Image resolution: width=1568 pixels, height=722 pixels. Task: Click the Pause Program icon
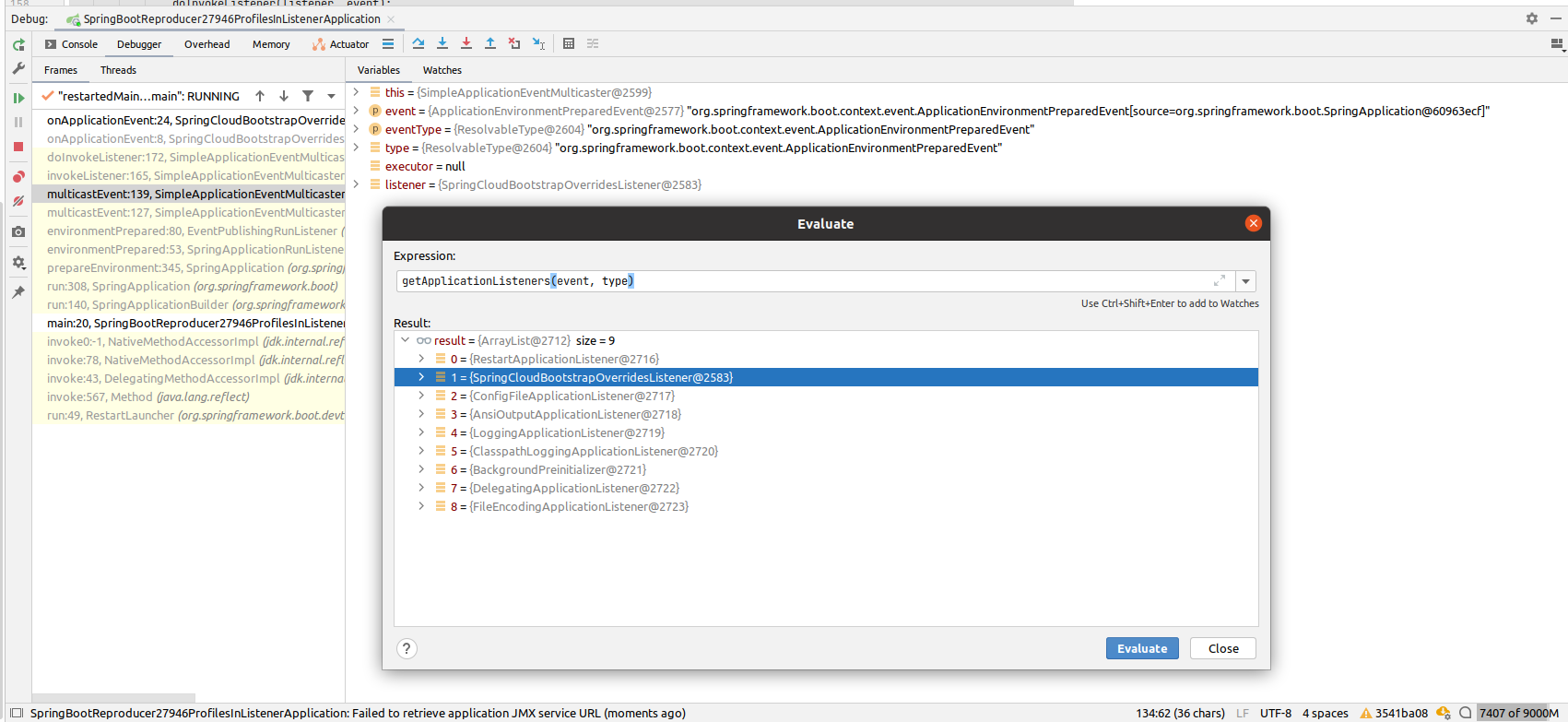pyautogui.click(x=18, y=122)
